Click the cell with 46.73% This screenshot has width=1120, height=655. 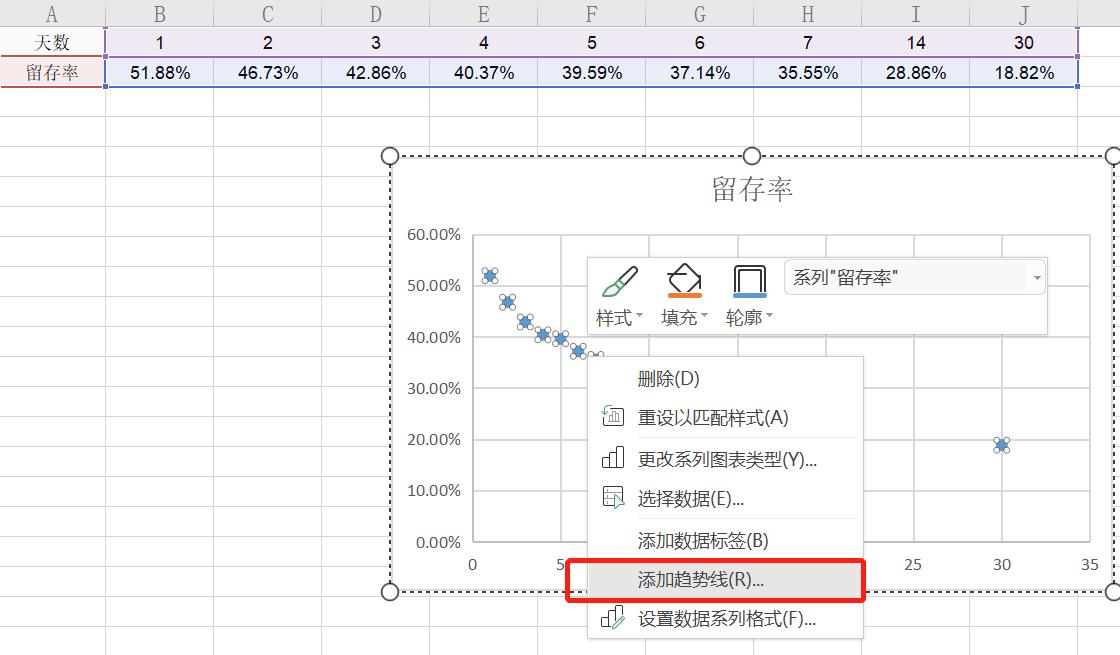pos(267,73)
